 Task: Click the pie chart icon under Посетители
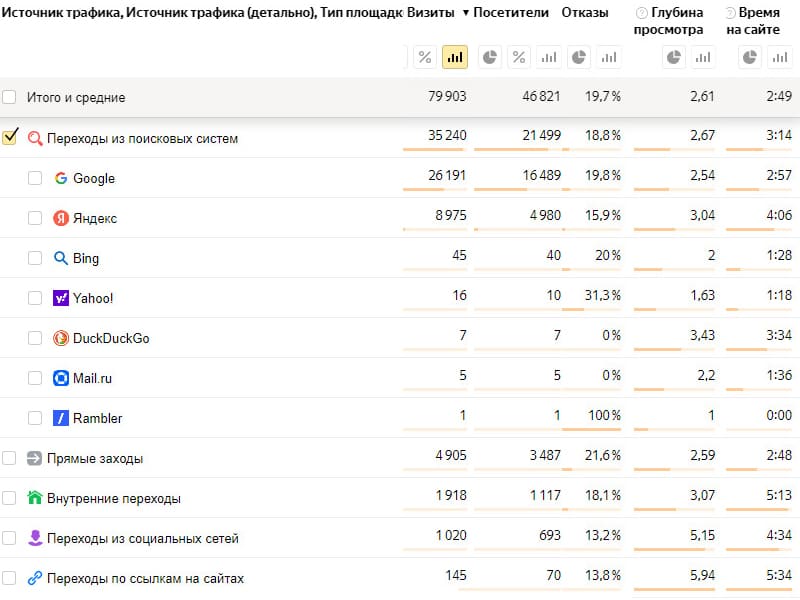[x=490, y=57]
